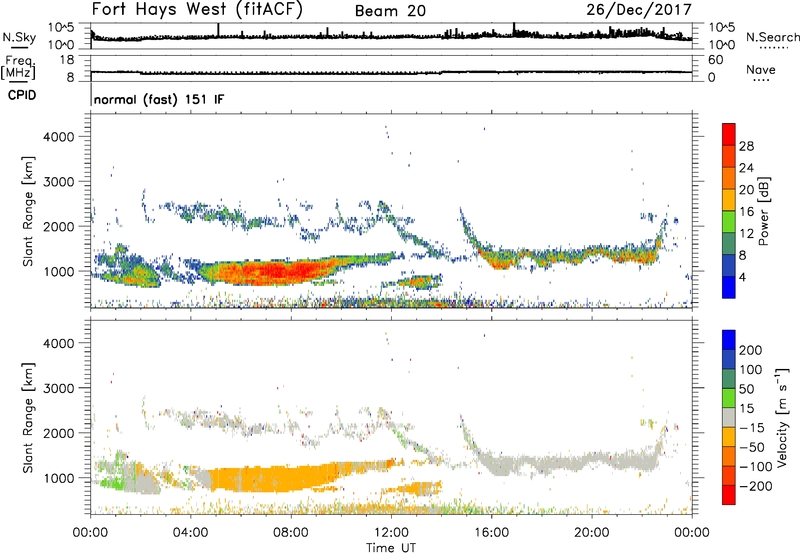Click the velocity panel 'Slant Range [km]' label
This screenshot has width=800, height=554.
pos(28,418)
